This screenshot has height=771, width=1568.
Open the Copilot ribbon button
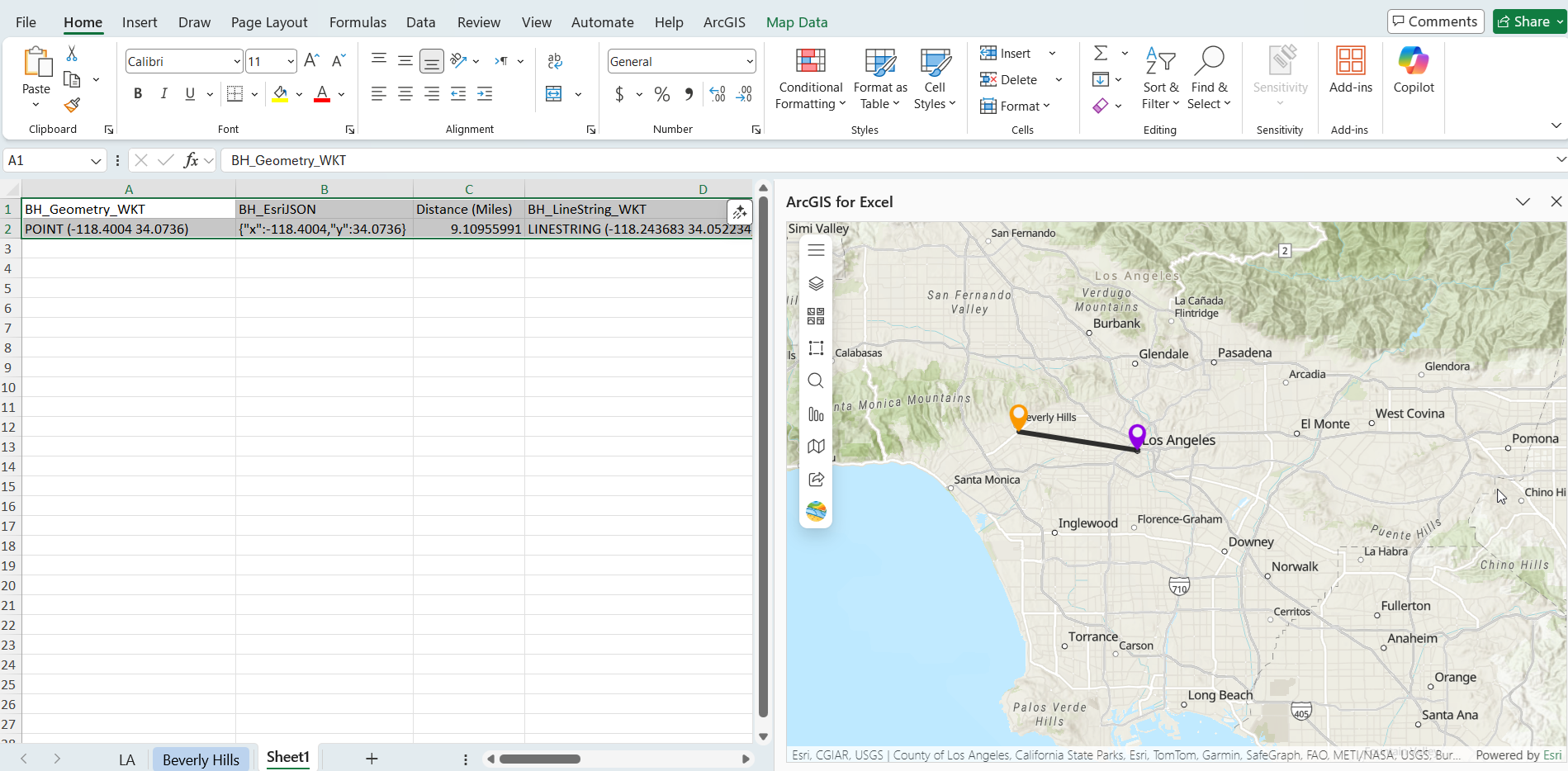point(1414,69)
